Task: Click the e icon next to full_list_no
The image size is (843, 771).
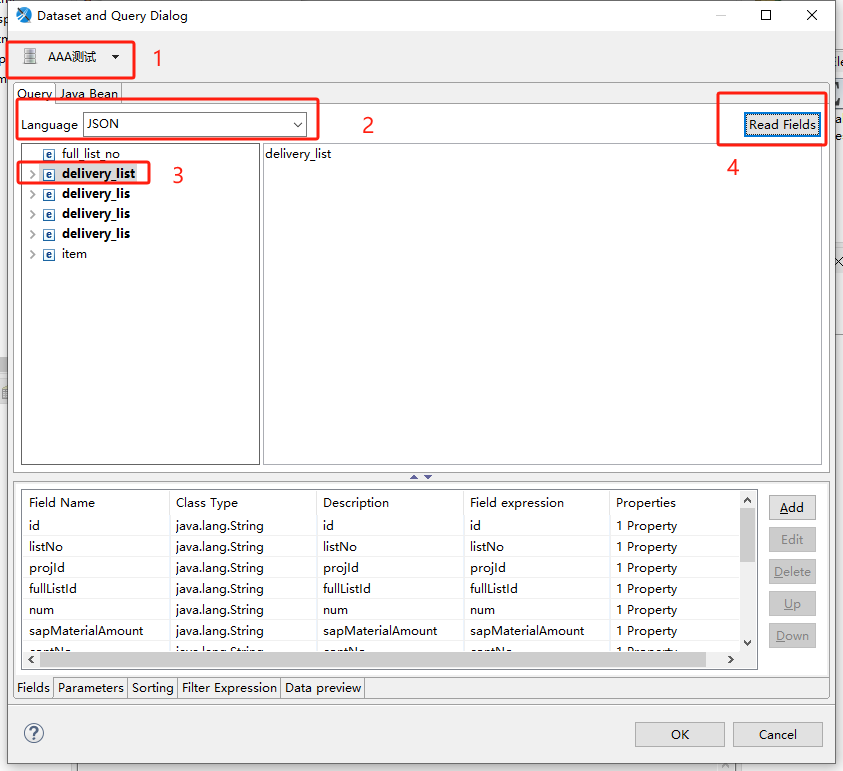Action: (x=48, y=154)
